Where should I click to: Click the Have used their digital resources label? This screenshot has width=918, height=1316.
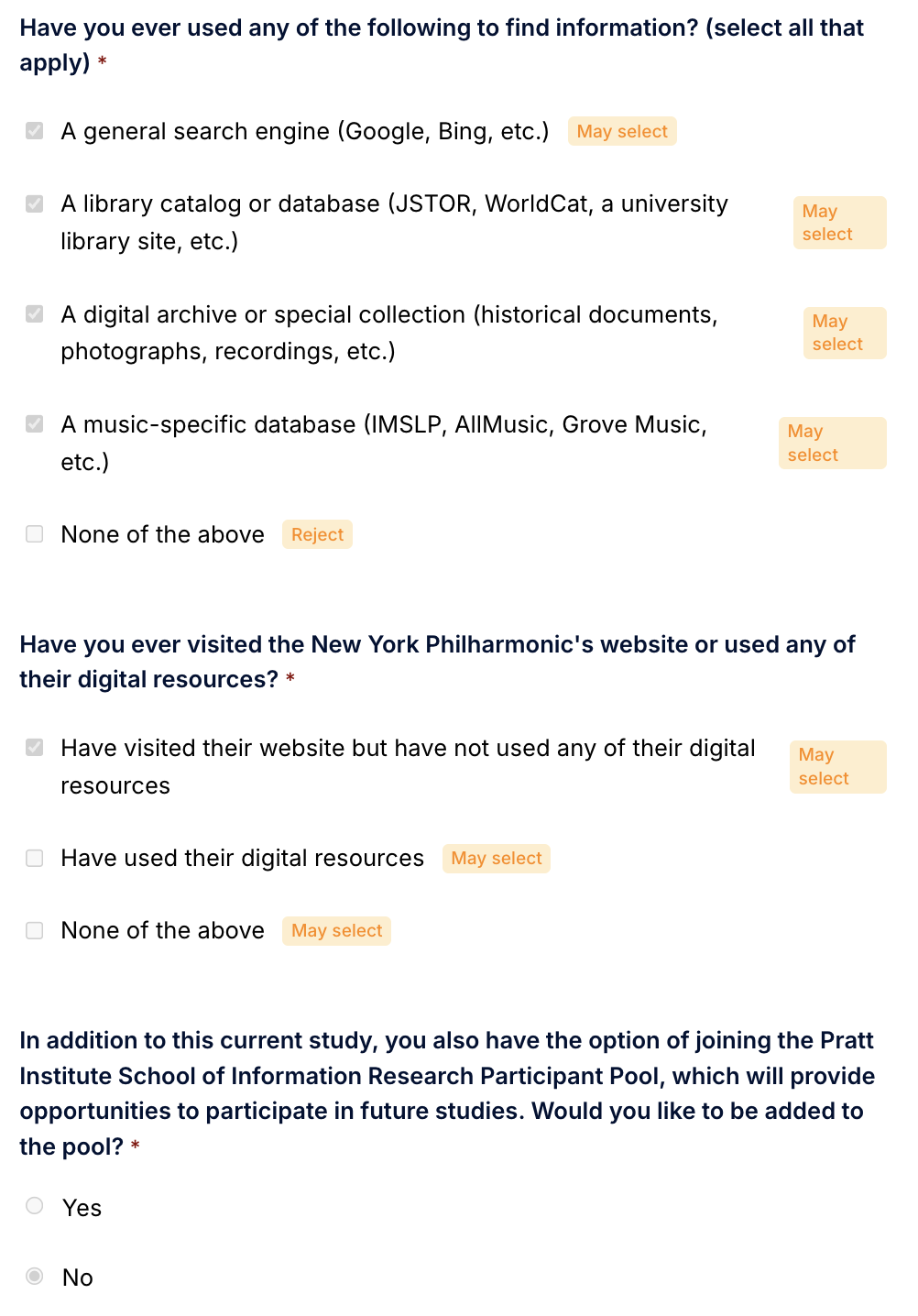(243, 858)
